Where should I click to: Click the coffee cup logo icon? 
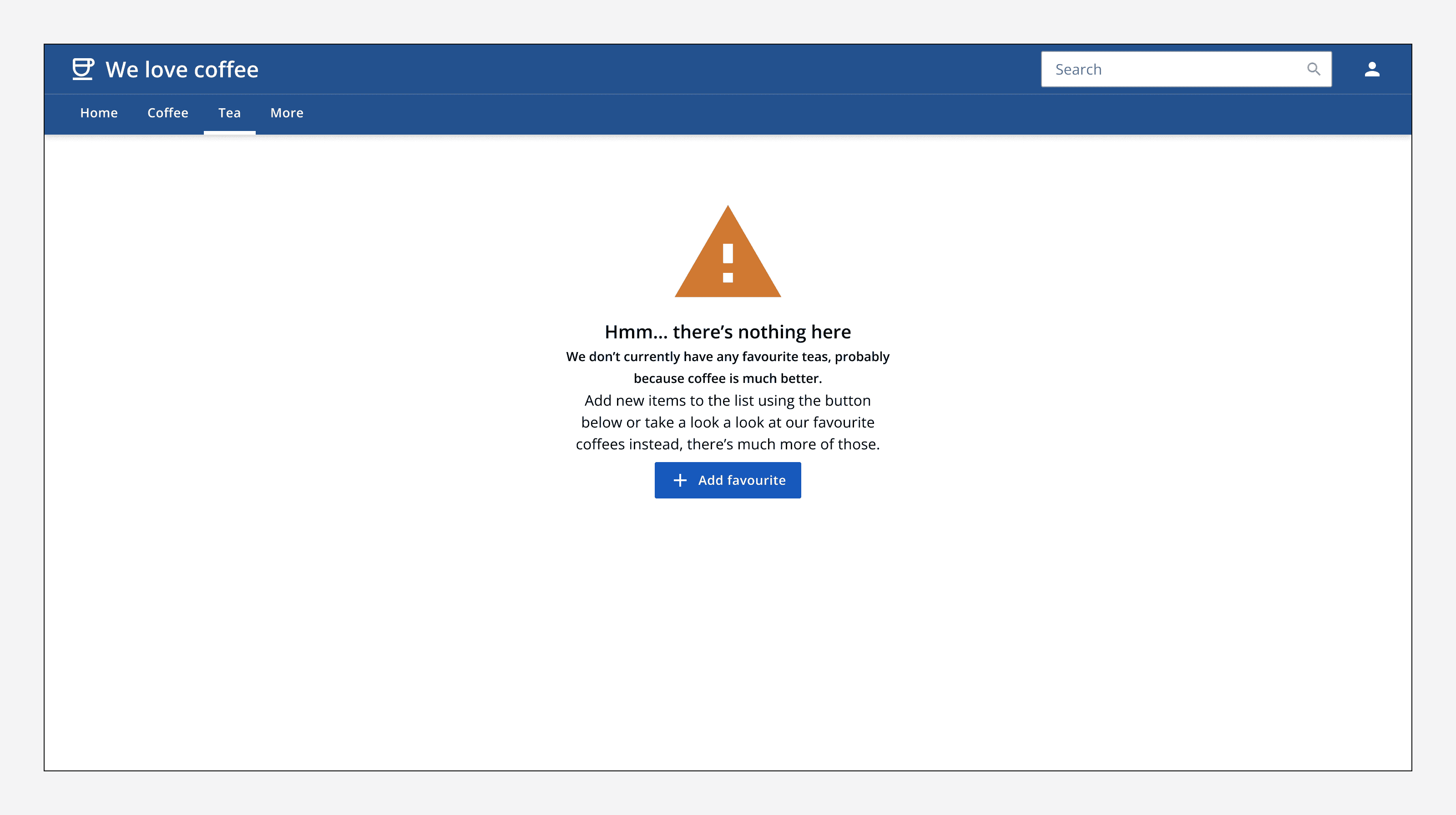coord(83,69)
